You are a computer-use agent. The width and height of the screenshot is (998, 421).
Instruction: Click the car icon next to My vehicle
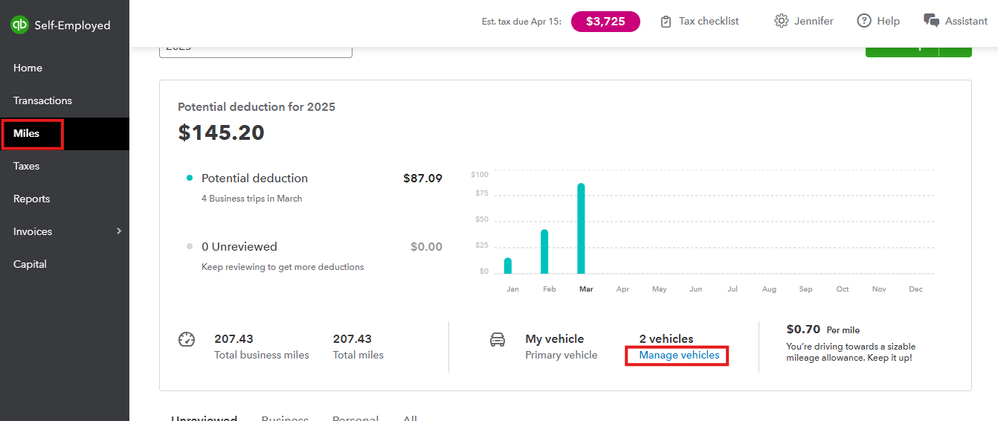click(x=497, y=339)
